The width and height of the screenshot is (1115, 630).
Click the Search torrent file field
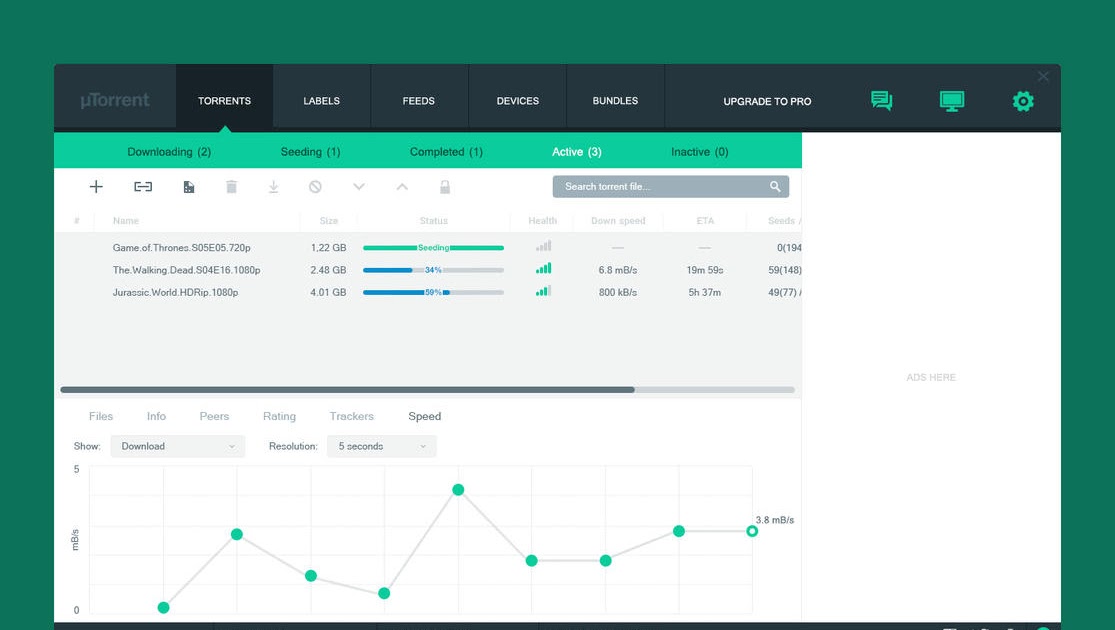tap(671, 186)
